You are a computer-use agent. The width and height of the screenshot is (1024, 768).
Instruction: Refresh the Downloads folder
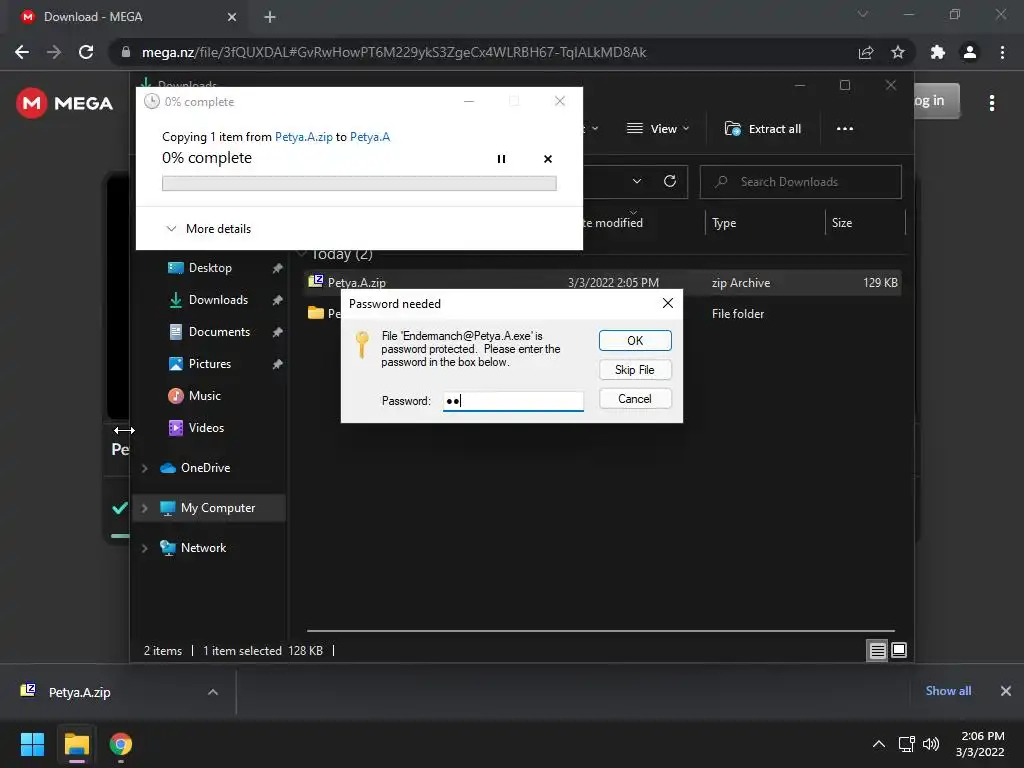[669, 181]
